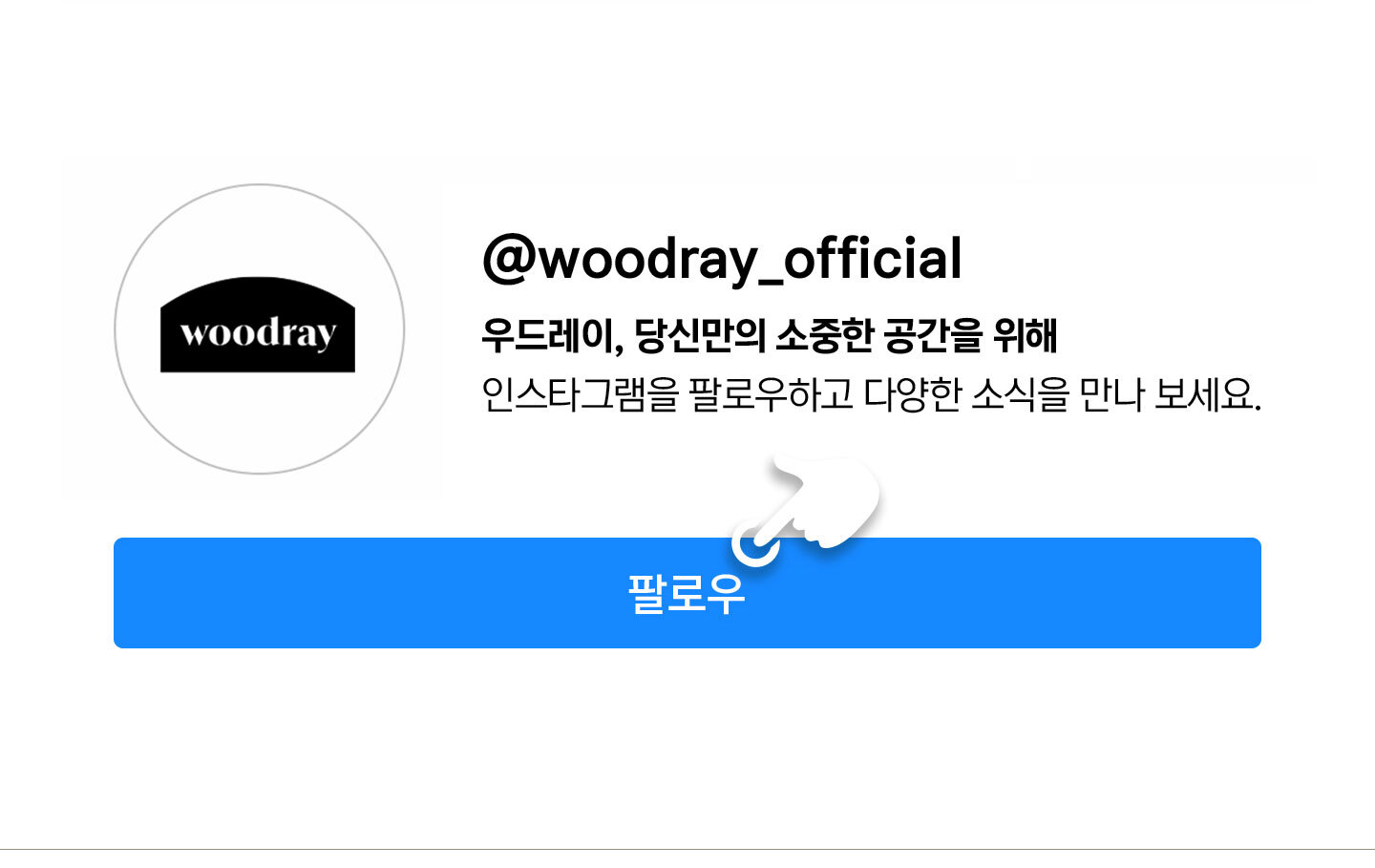
Task: Click the word 'official' in the handle
Action: click(873, 258)
